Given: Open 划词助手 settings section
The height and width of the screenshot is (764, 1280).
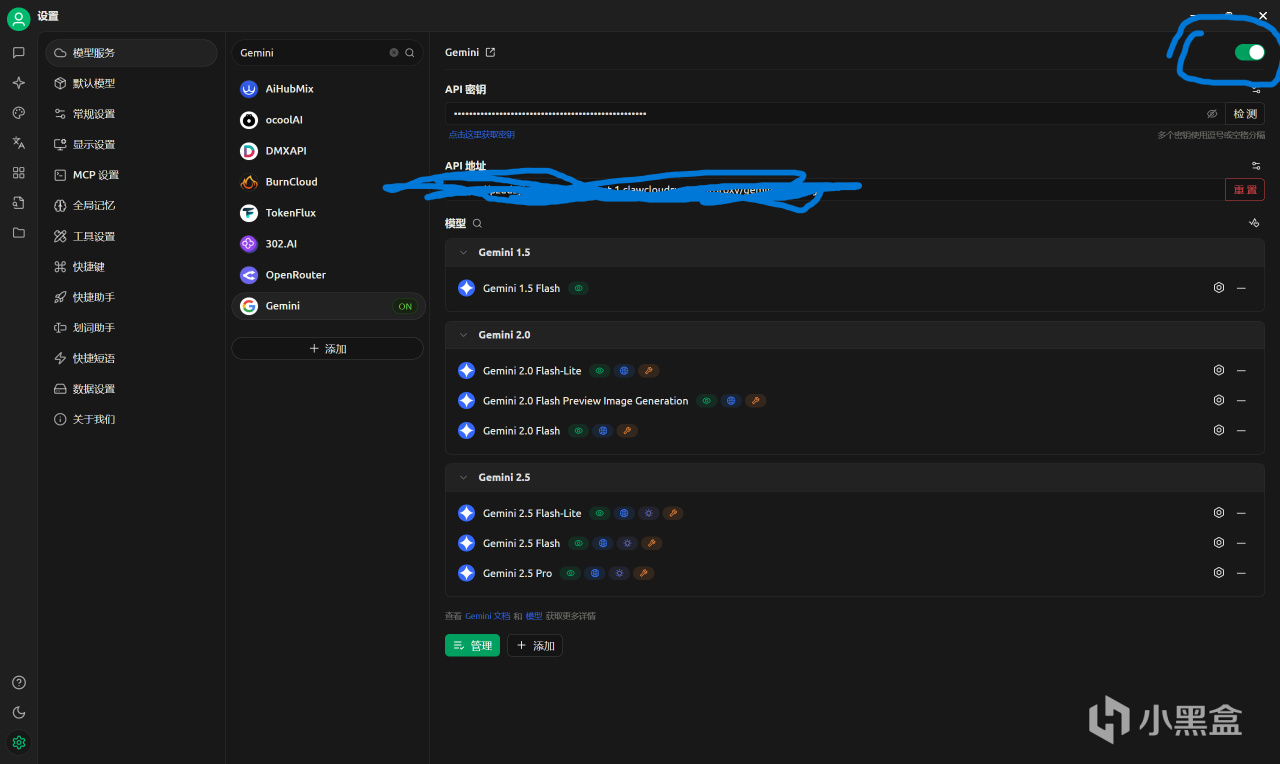Looking at the screenshot, I should click(131, 328).
